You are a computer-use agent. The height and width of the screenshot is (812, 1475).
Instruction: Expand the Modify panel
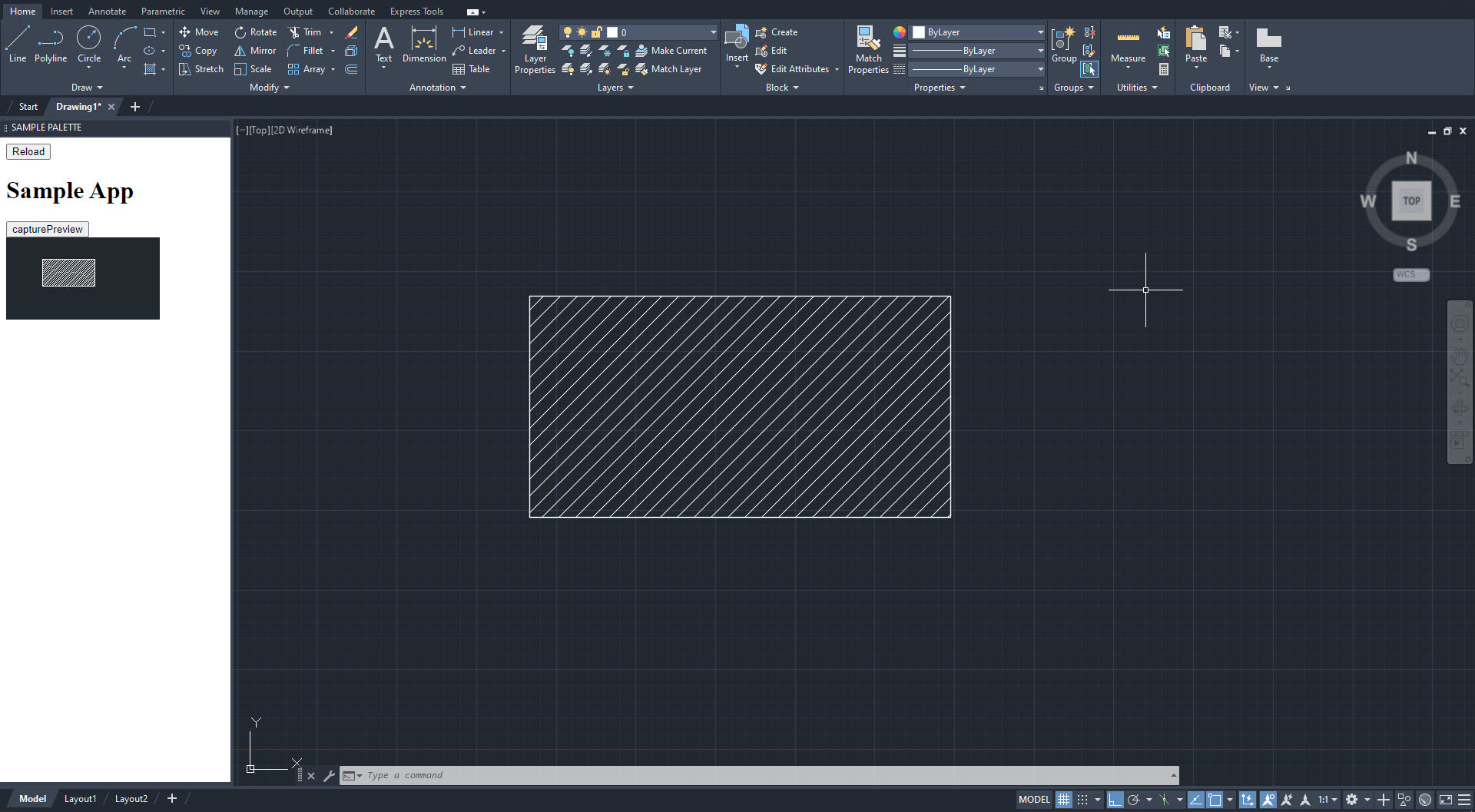coord(270,88)
